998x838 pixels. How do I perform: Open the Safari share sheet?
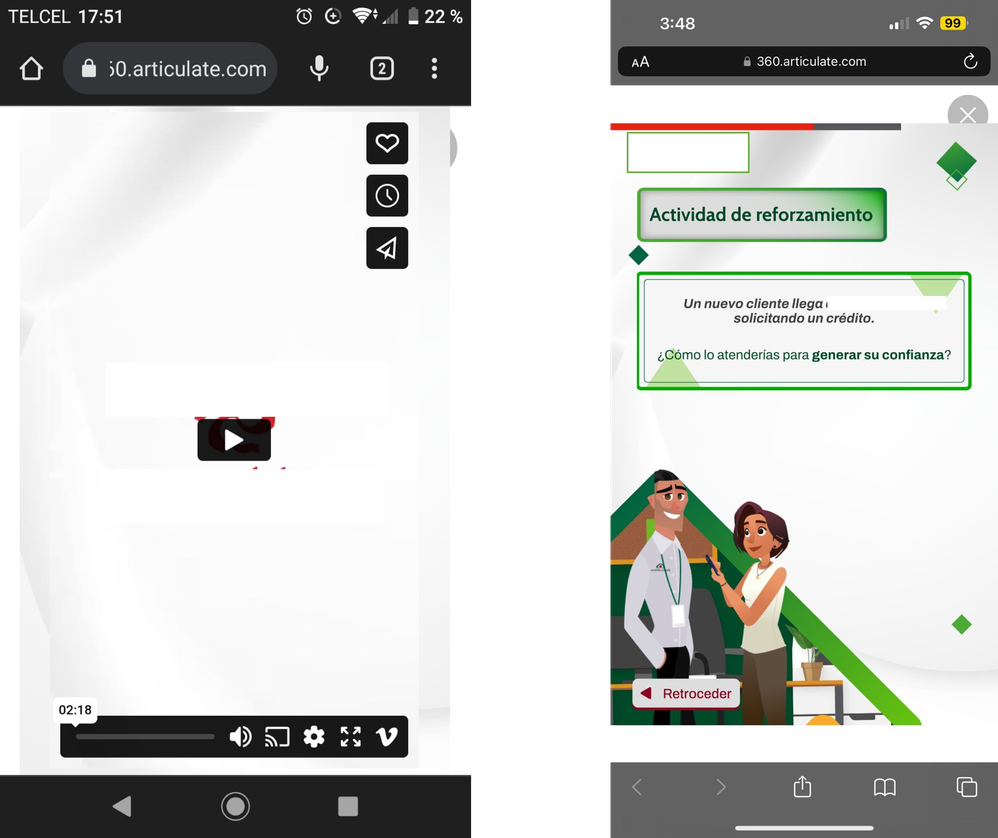(803, 786)
